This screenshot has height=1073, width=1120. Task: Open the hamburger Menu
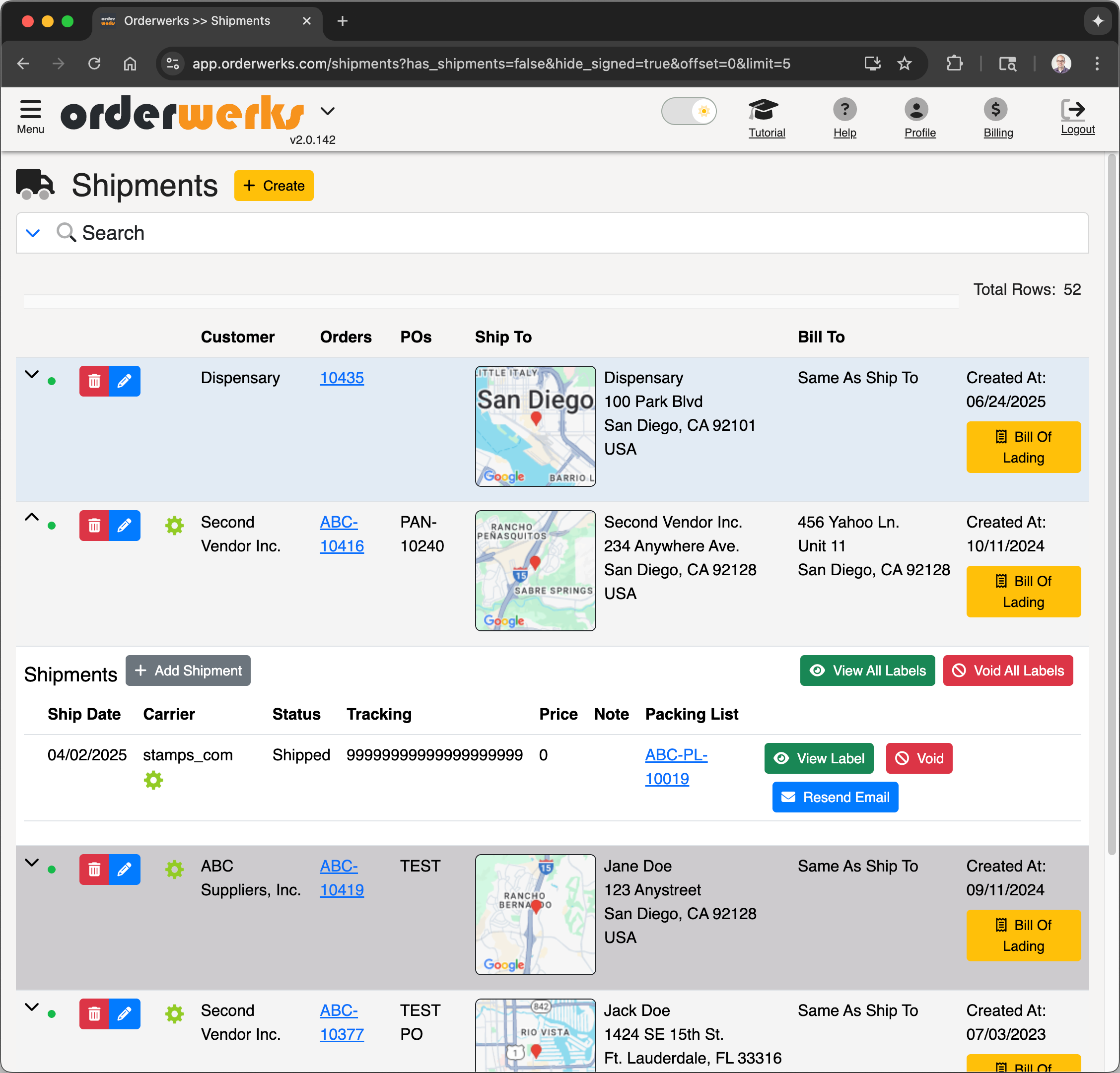30,110
